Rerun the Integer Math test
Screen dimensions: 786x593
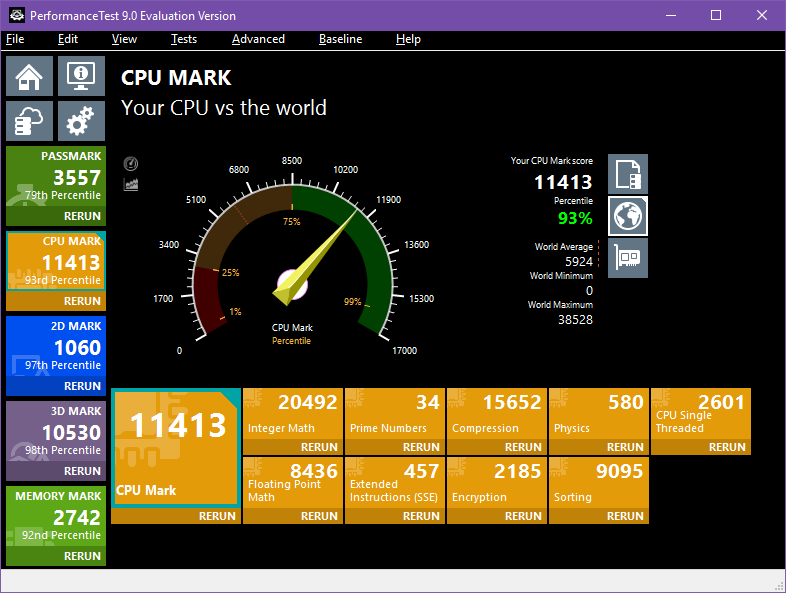point(293,447)
